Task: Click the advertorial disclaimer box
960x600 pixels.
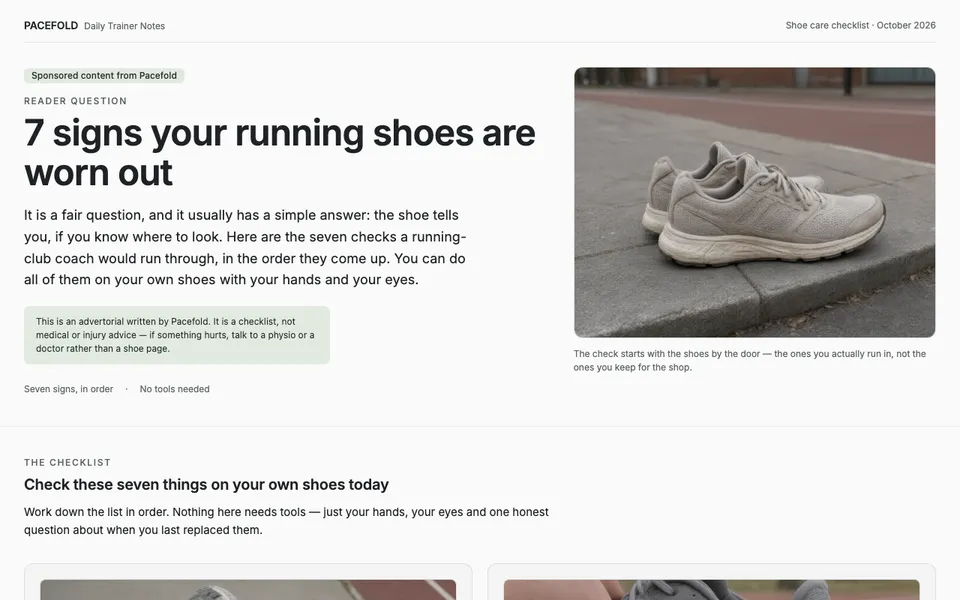Action: pos(177,335)
